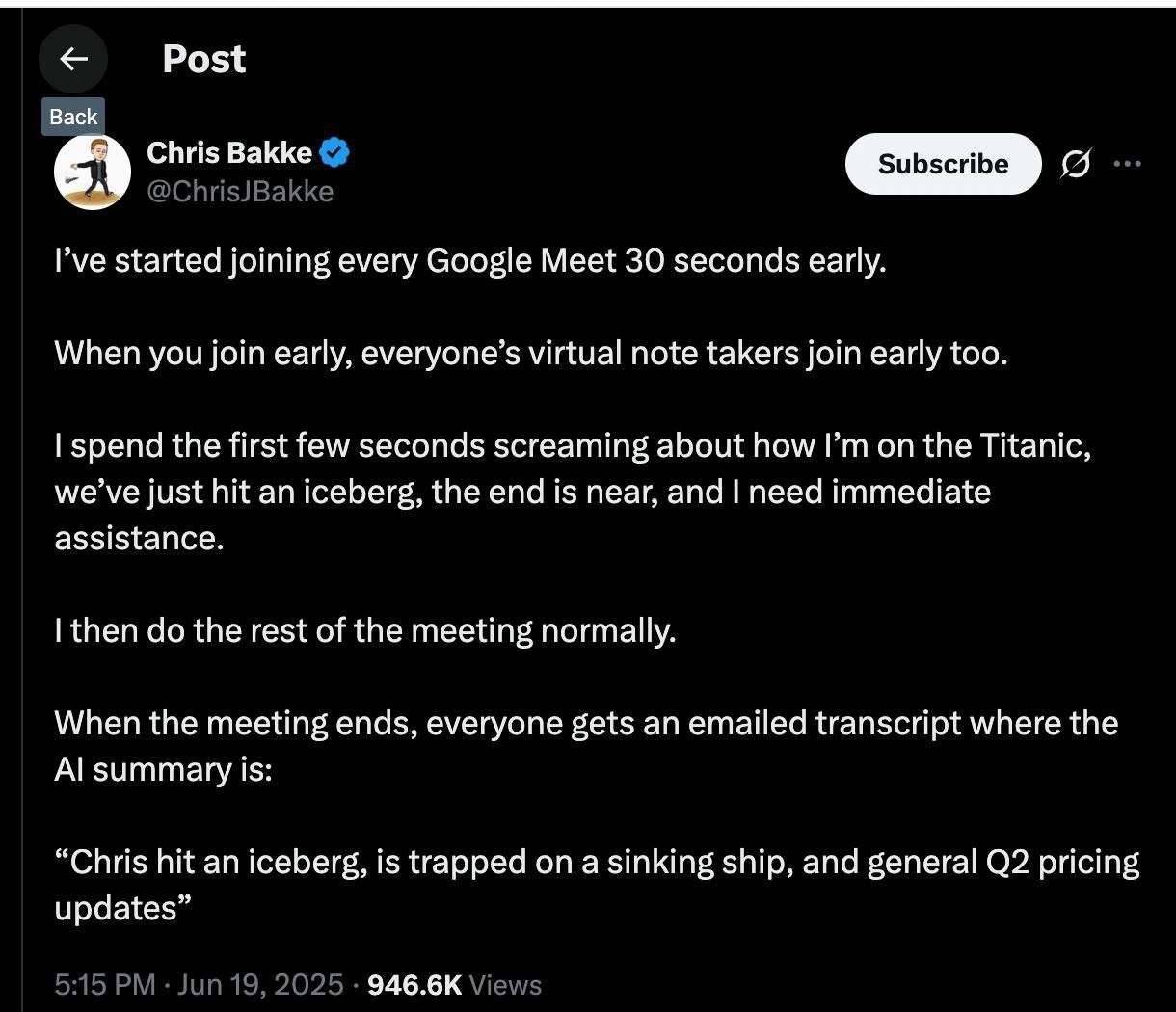Open the three-dot more options menu
Screen dimensions: 1176x1012
click(1127, 164)
